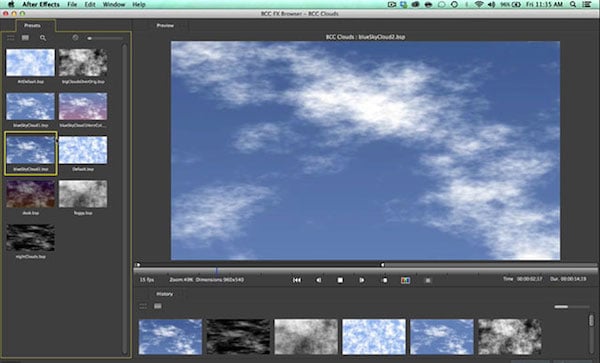Click the History panel vertical scrollbar
Image resolution: width=600 pixels, height=363 pixels.
pos(592,335)
